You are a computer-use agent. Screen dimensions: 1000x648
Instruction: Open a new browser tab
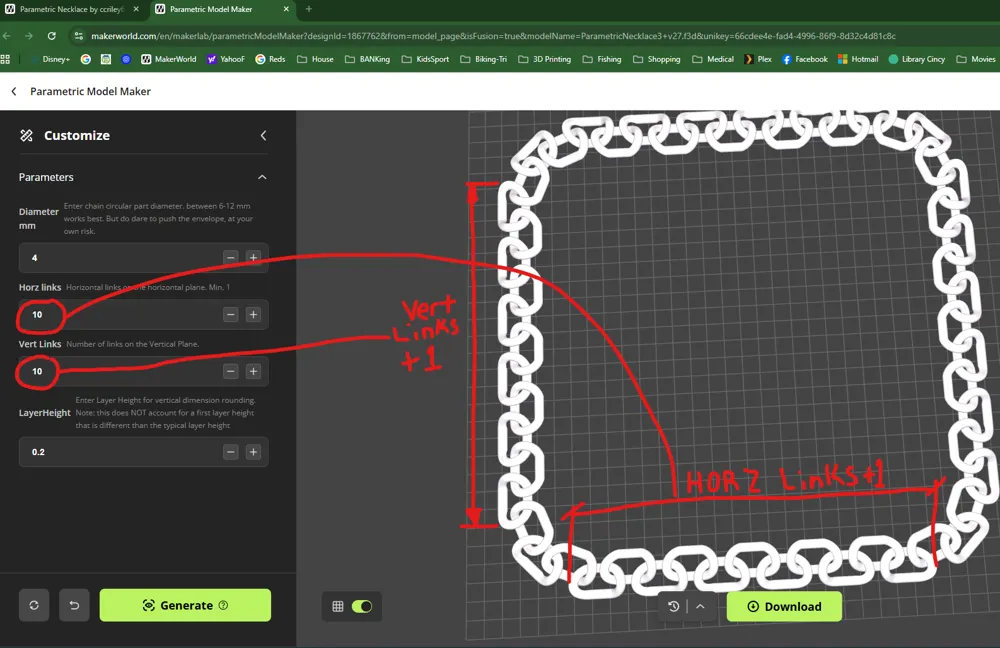[x=309, y=9]
